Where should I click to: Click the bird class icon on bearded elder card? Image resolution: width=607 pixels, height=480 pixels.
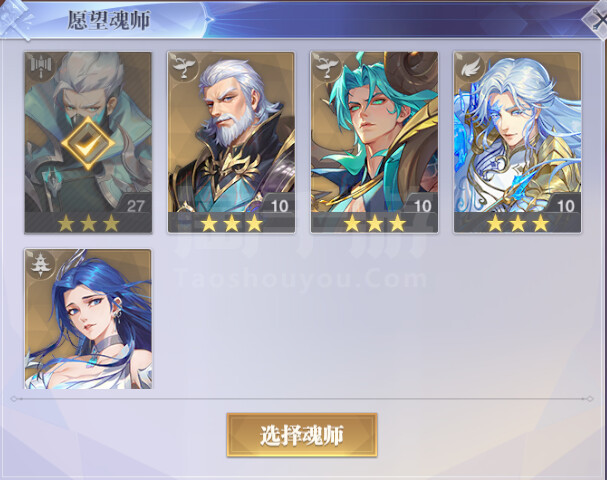(183, 67)
